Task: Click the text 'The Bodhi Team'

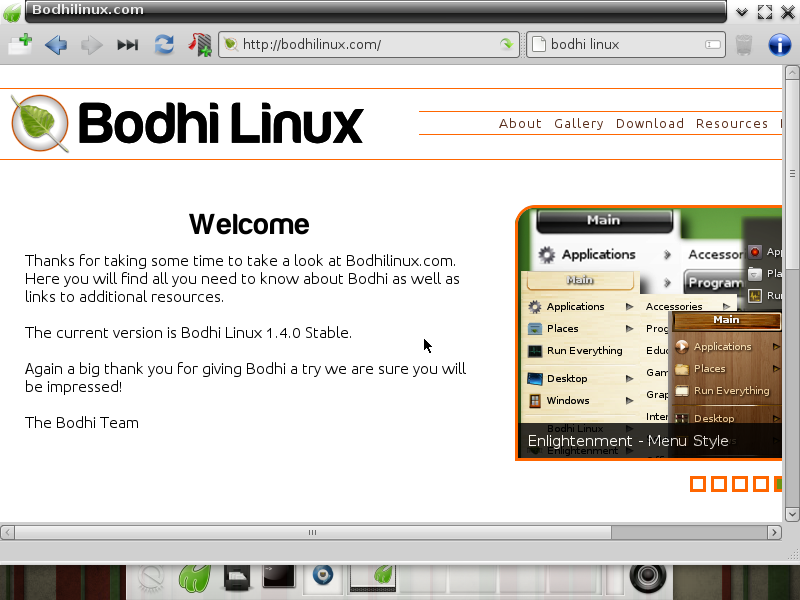Action: tap(82, 422)
